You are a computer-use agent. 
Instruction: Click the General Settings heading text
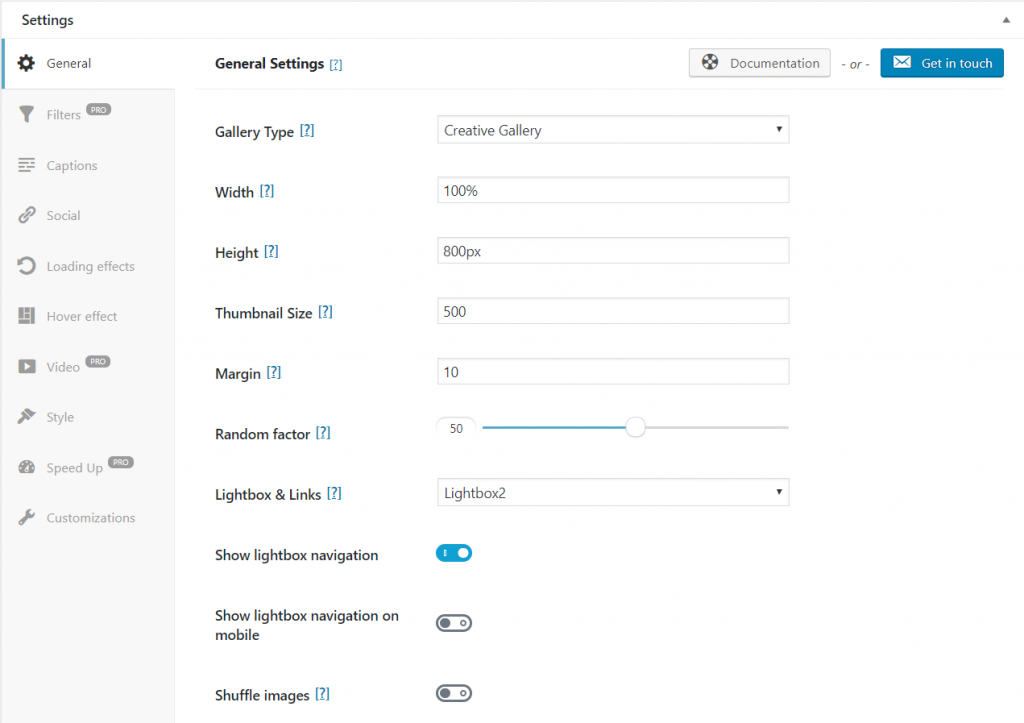tap(269, 63)
